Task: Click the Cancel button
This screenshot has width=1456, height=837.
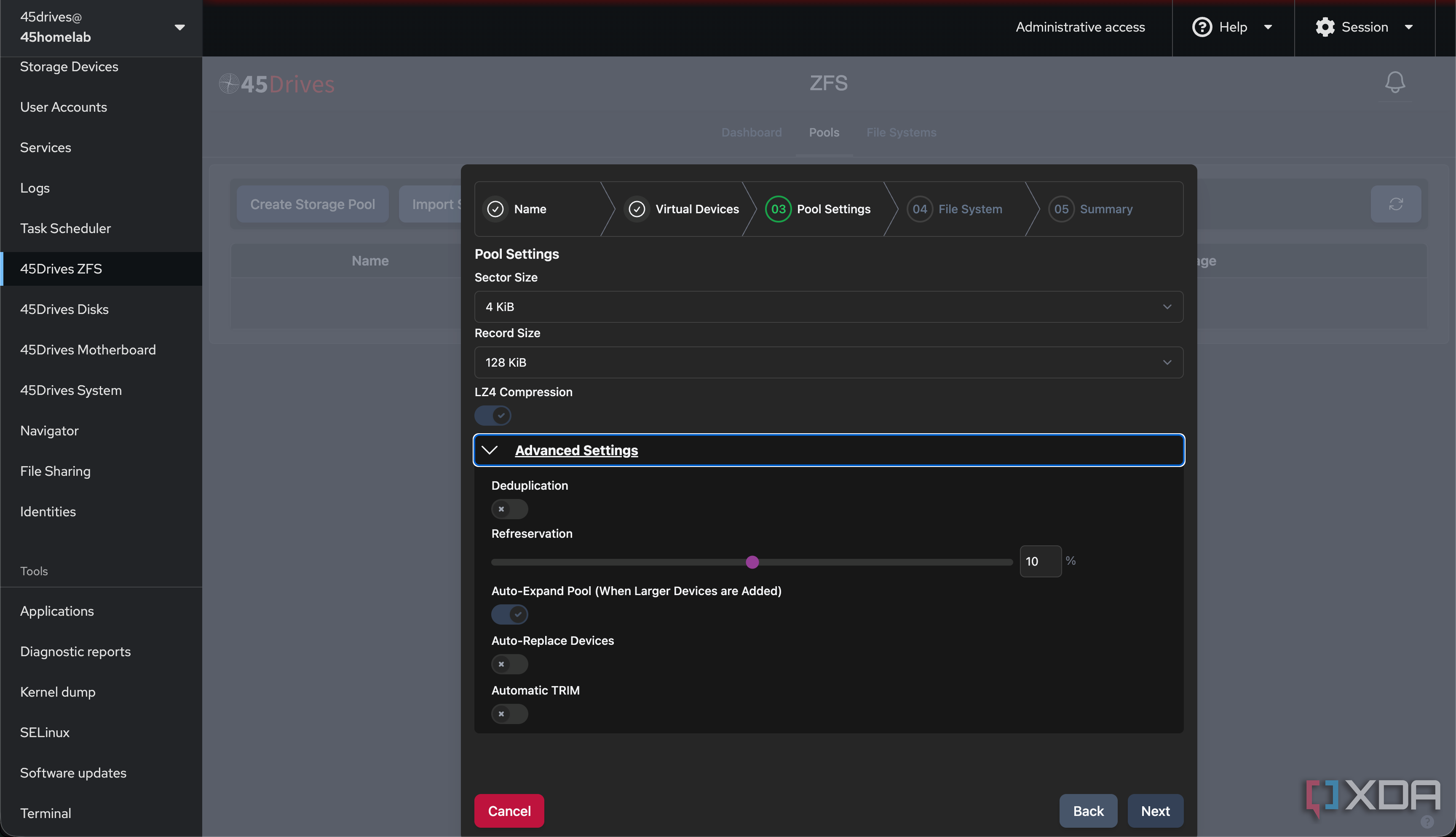Action: [x=509, y=810]
